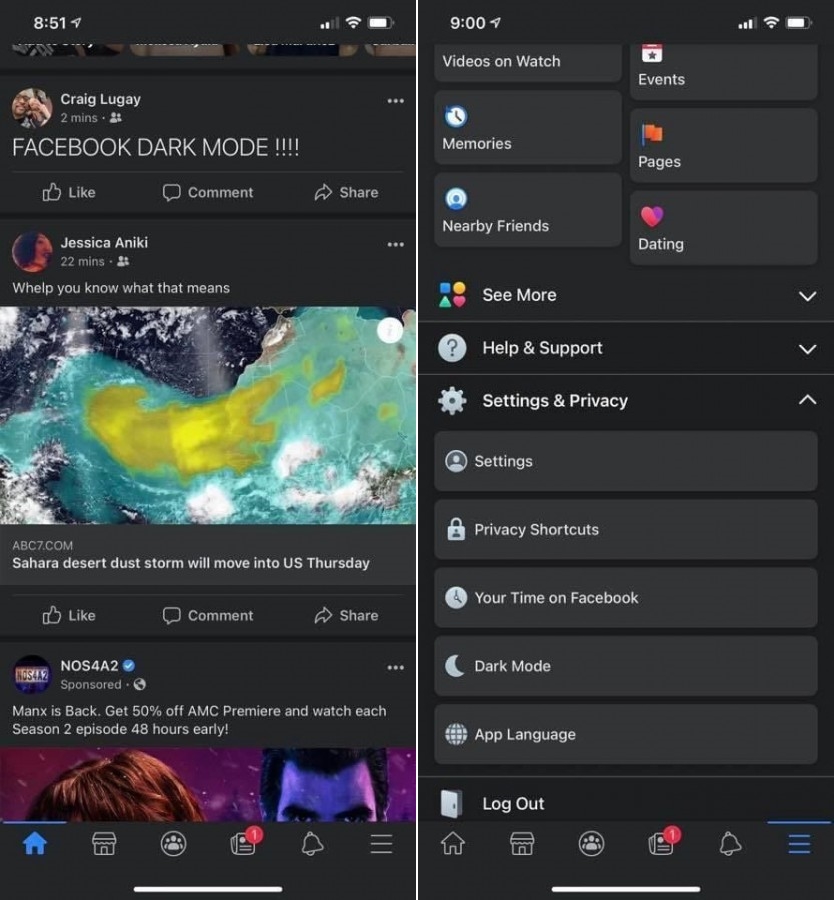The height and width of the screenshot is (900, 834).
Task: Comment on Craig Lugay's post
Action: pos(208,192)
